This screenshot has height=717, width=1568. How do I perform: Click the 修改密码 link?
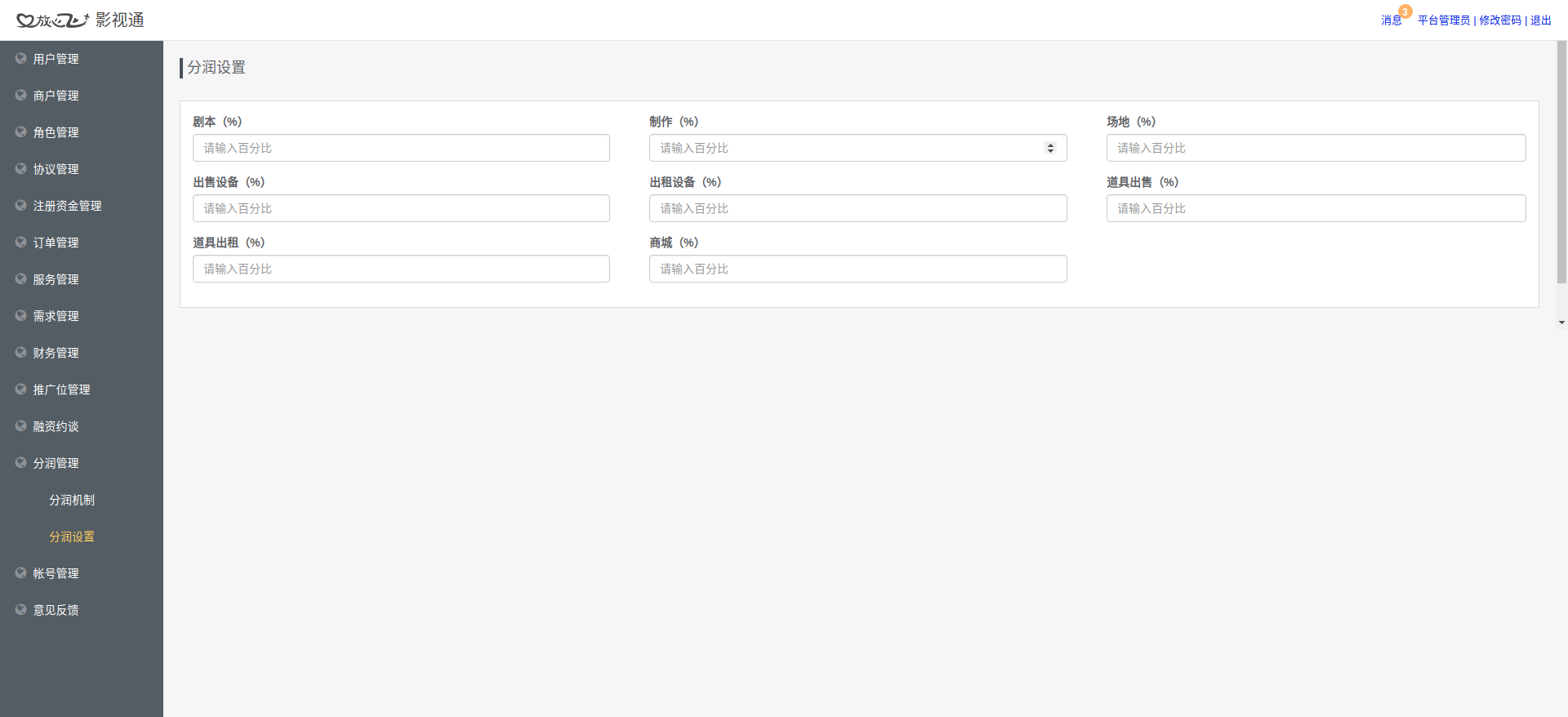click(x=1500, y=20)
